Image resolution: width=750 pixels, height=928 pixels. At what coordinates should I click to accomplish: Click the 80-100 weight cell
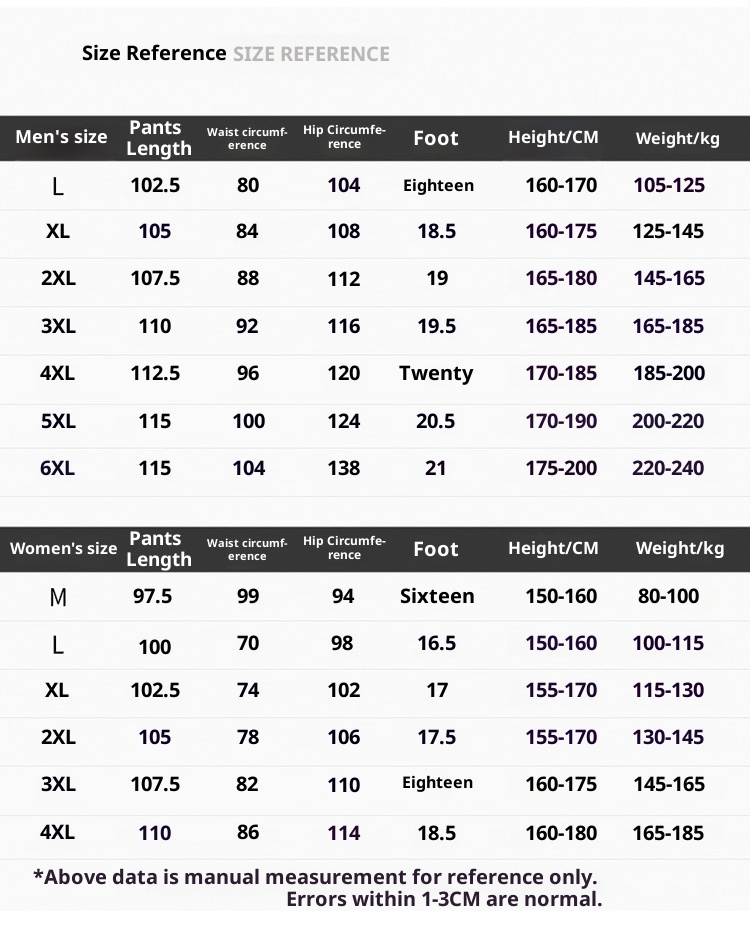coord(668,596)
